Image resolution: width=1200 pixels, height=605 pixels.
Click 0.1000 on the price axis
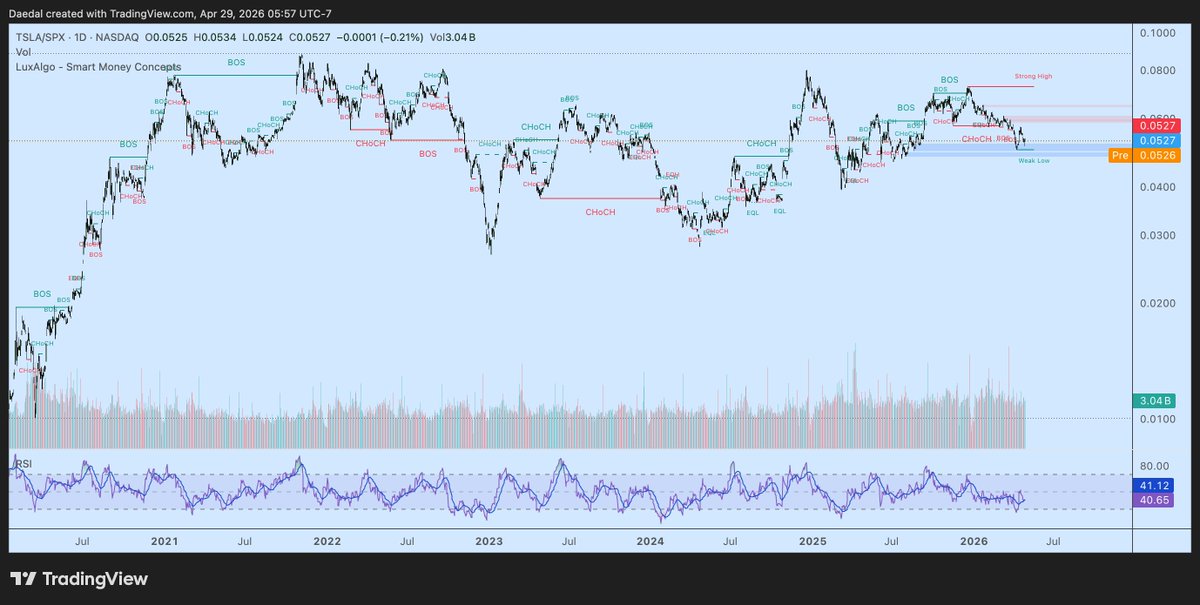coord(1156,34)
